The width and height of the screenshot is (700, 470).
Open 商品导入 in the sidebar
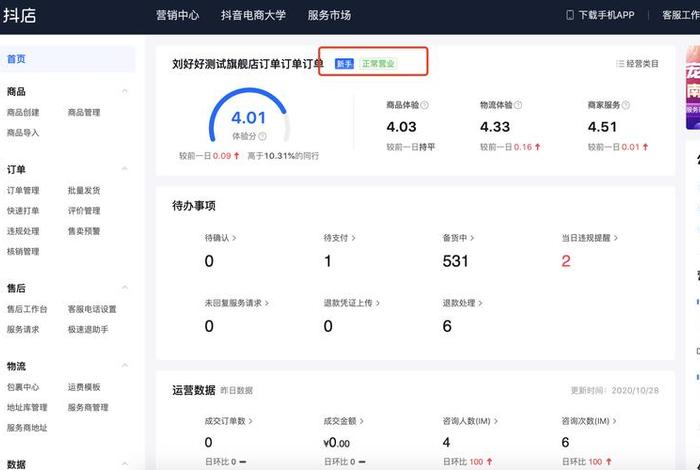[x=23, y=133]
